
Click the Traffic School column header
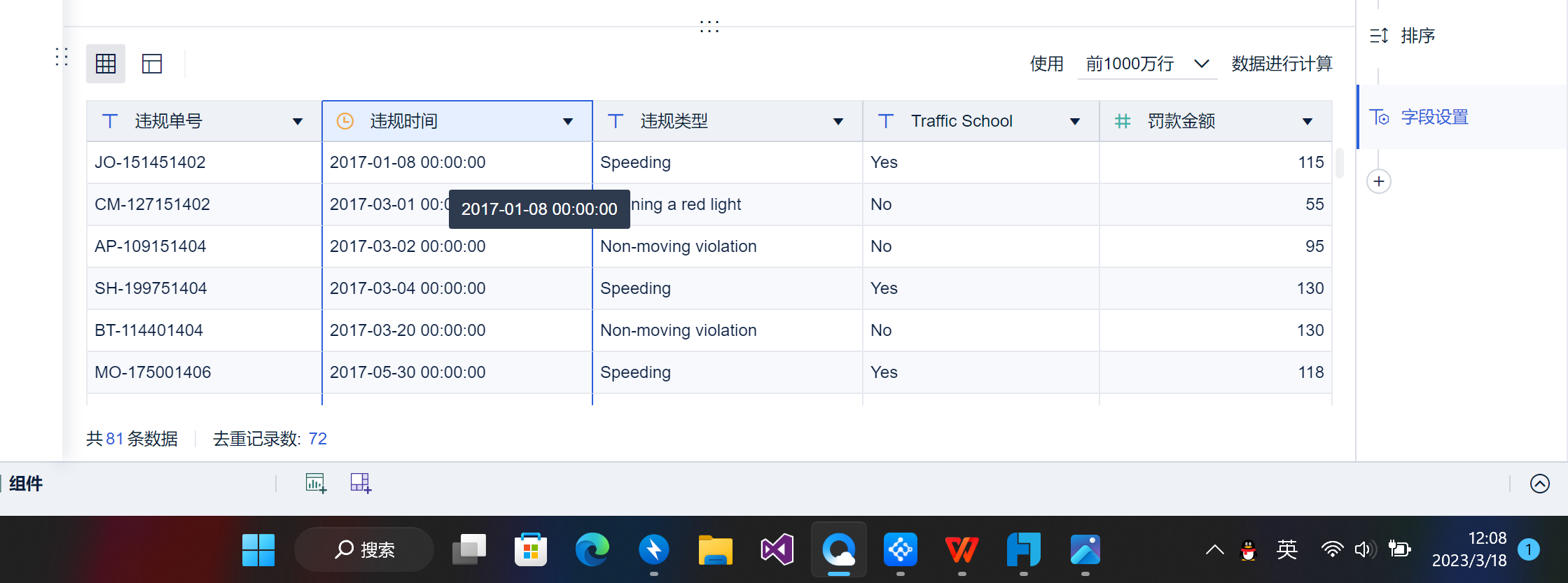tap(981, 121)
